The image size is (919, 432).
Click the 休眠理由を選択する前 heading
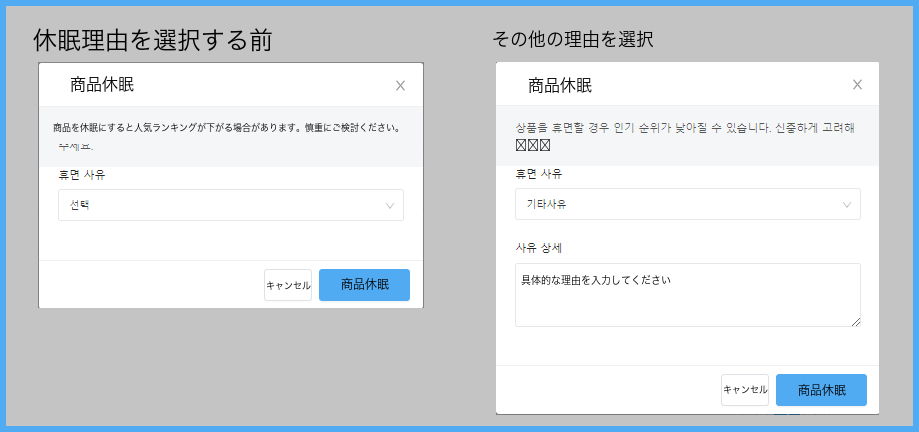tap(152, 40)
